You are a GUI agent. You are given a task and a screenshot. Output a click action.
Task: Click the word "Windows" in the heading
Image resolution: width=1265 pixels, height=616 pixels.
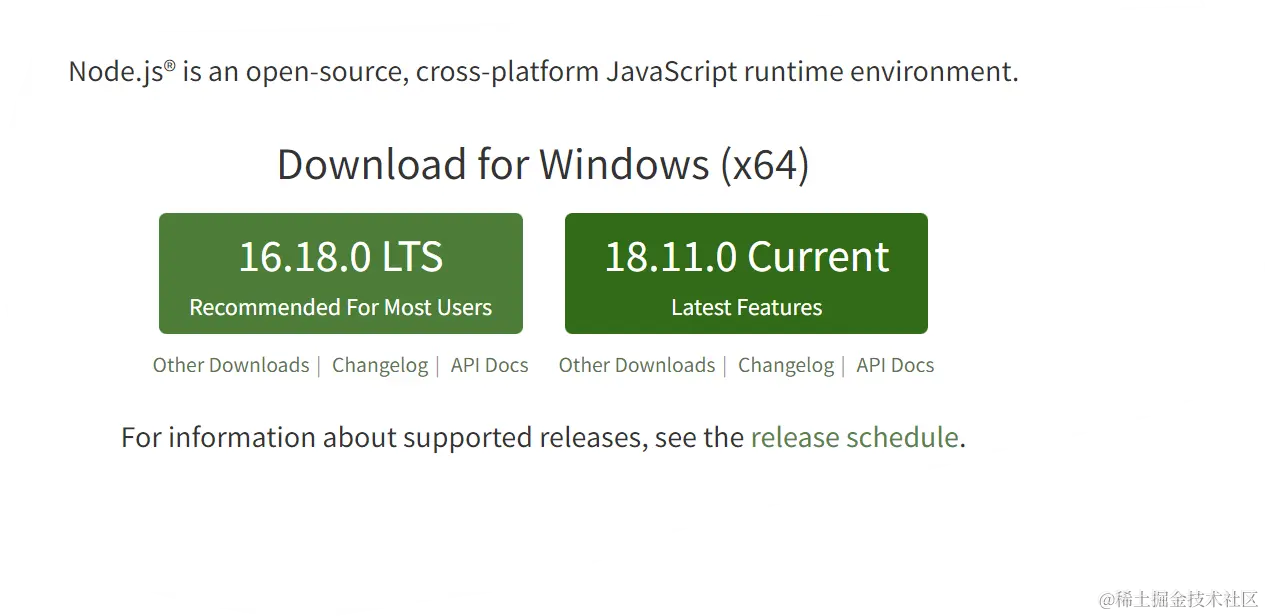click(x=625, y=164)
